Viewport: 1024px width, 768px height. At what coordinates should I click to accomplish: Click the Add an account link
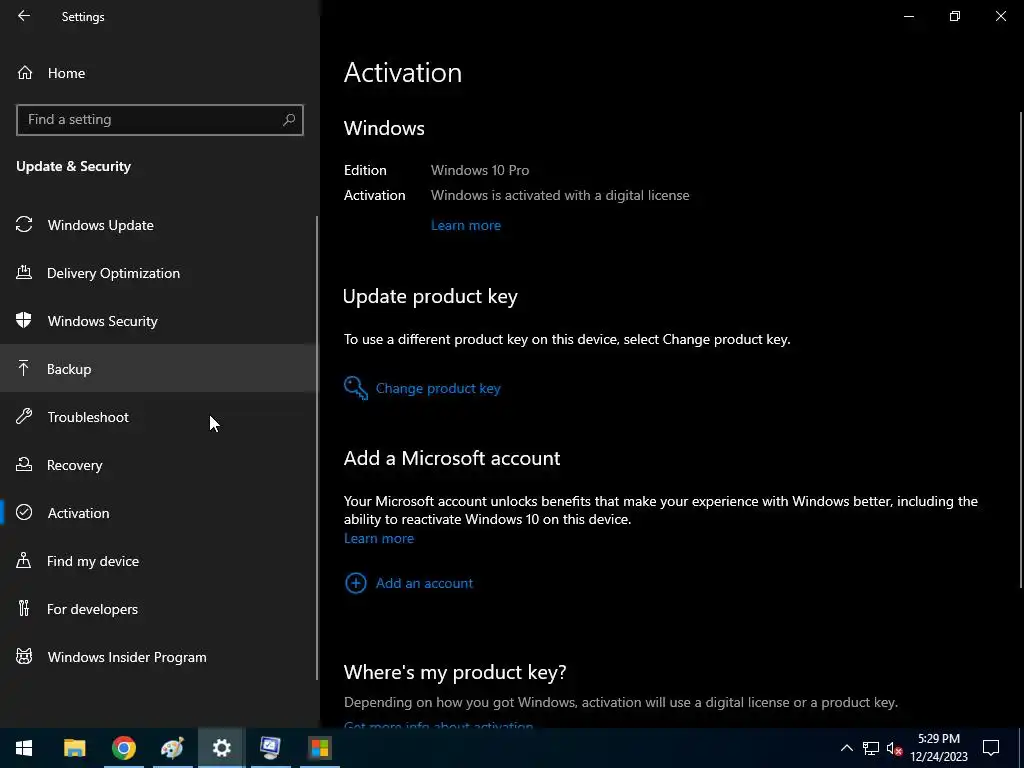pyautogui.click(x=424, y=583)
